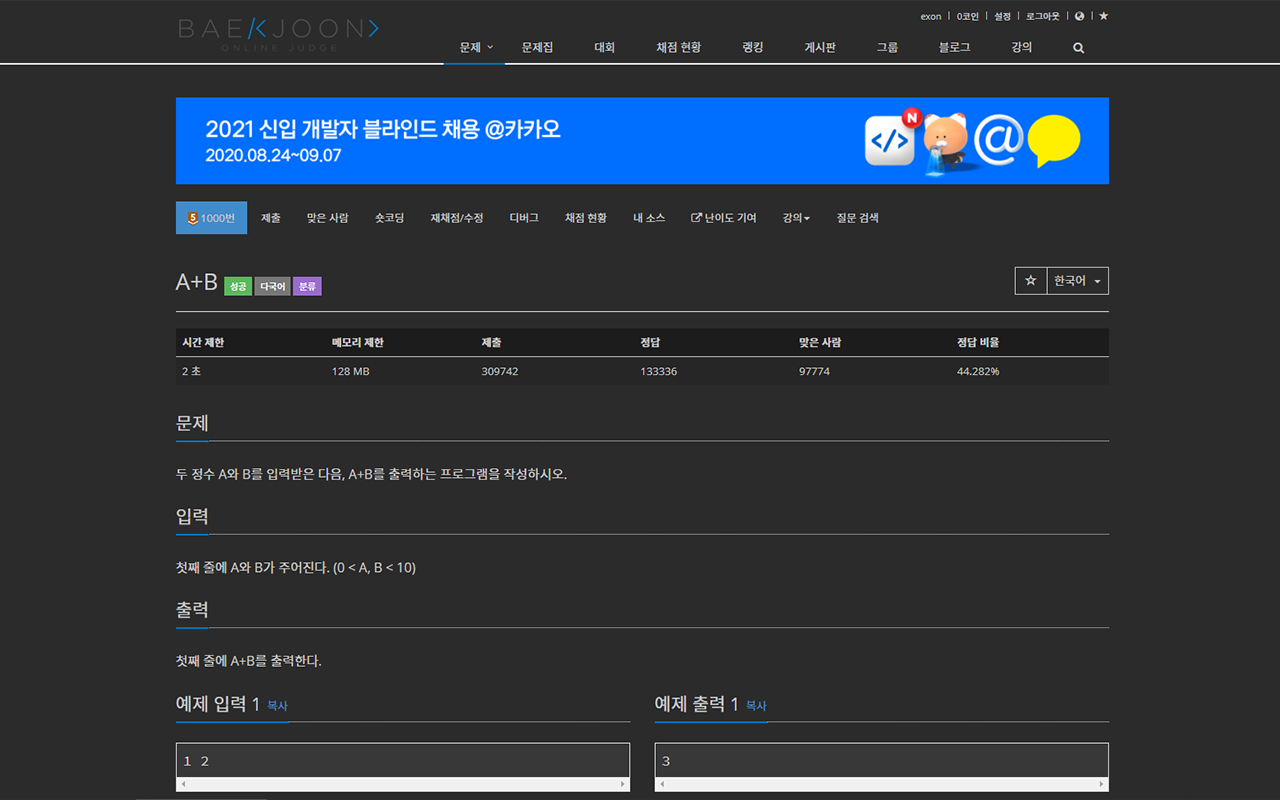Screen dimensions: 1280x800
Task: Open the 강의 dropdown in problem tabs
Action: [796, 218]
